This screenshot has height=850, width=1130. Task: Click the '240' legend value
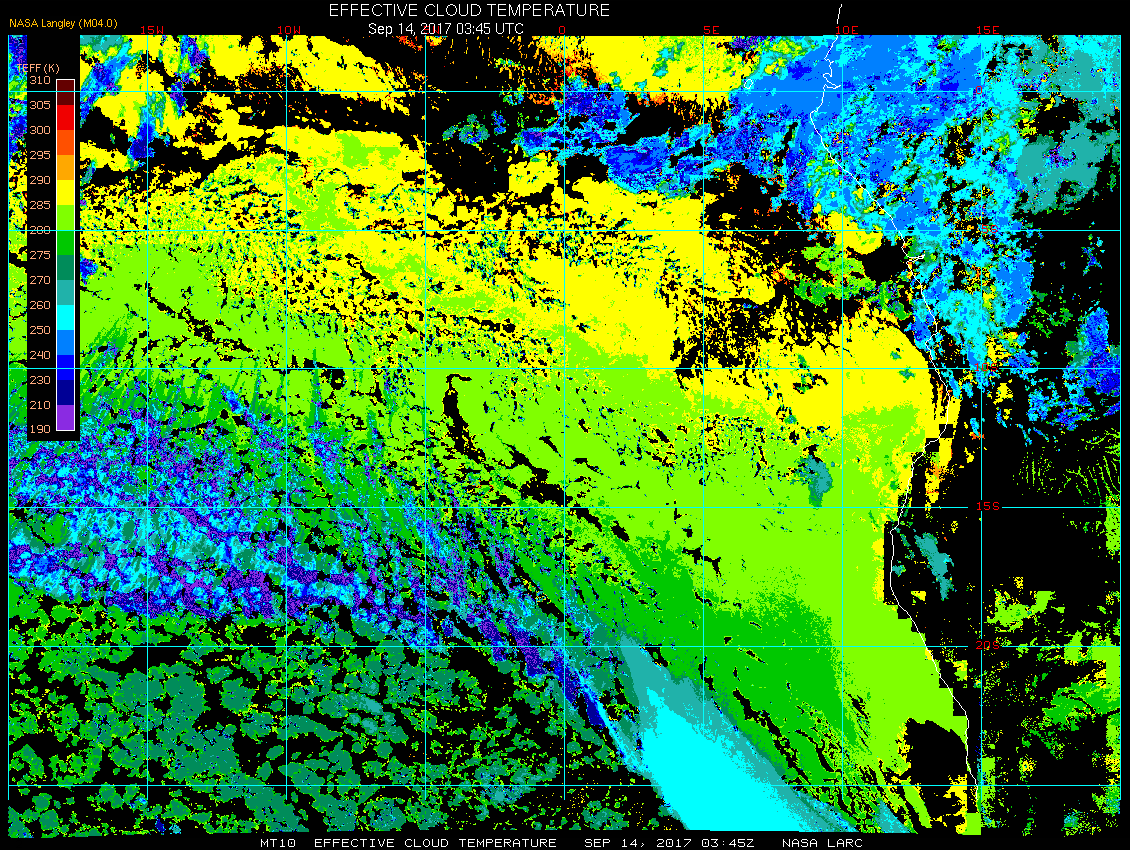tap(40, 355)
